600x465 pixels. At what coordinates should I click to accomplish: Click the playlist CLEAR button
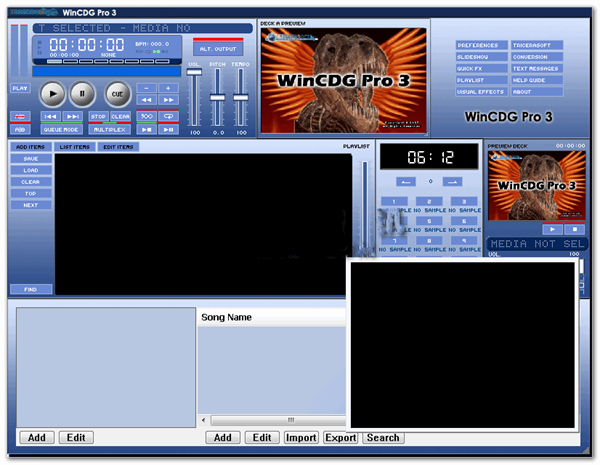[31, 182]
